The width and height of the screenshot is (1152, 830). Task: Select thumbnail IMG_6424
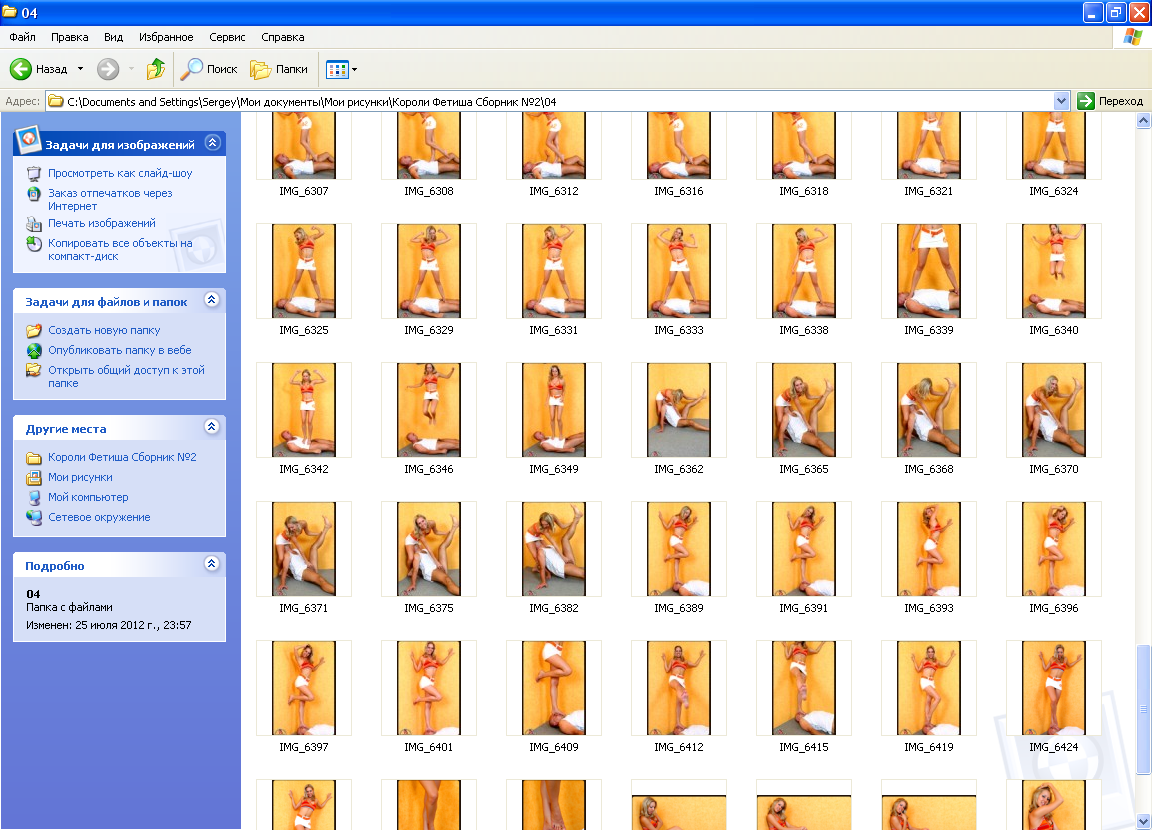(1054, 688)
